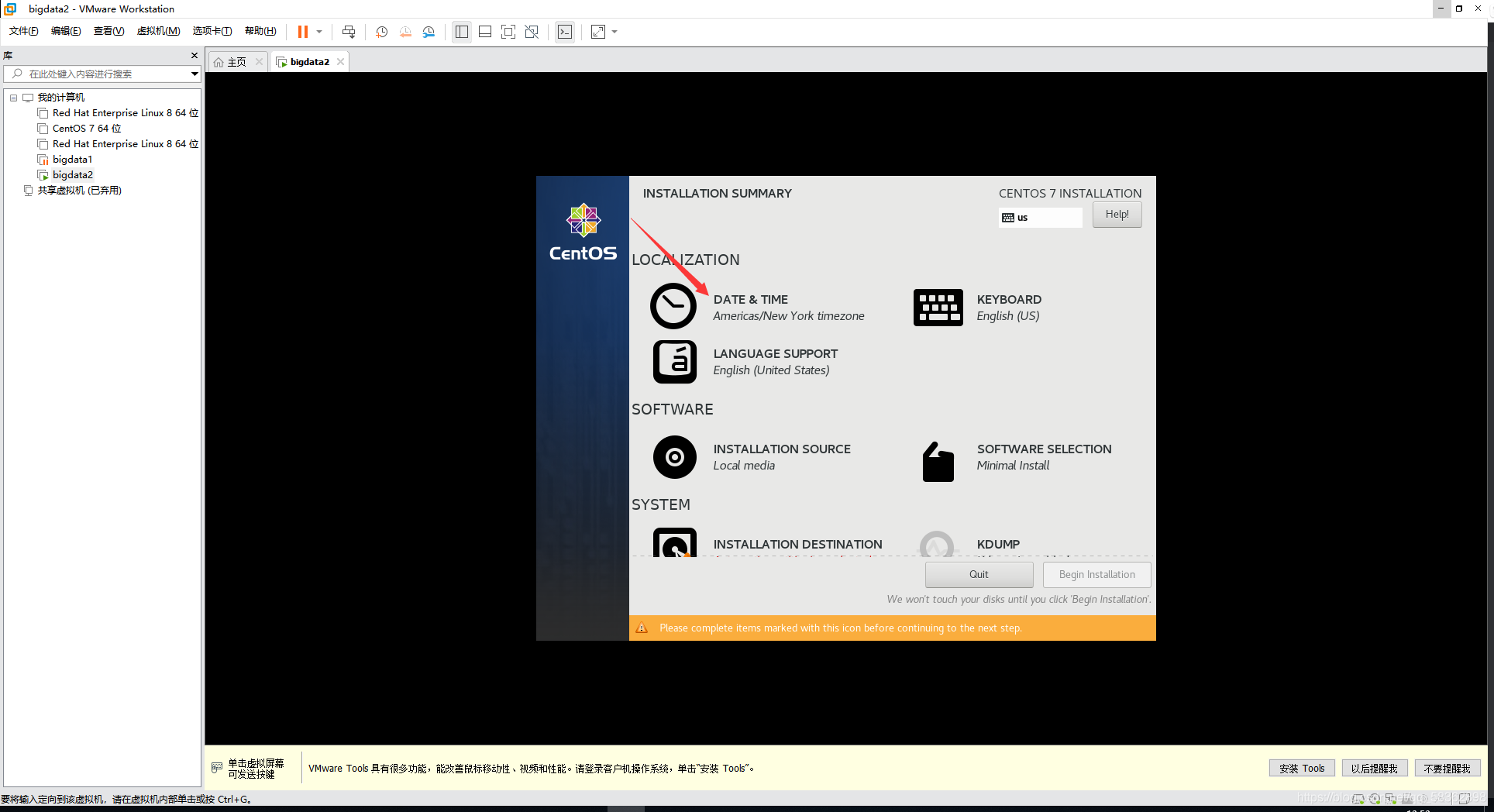Viewport: 1494px width, 812px height.
Task: Toggle the library sidebar view icon
Action: (x=462, y=32)
